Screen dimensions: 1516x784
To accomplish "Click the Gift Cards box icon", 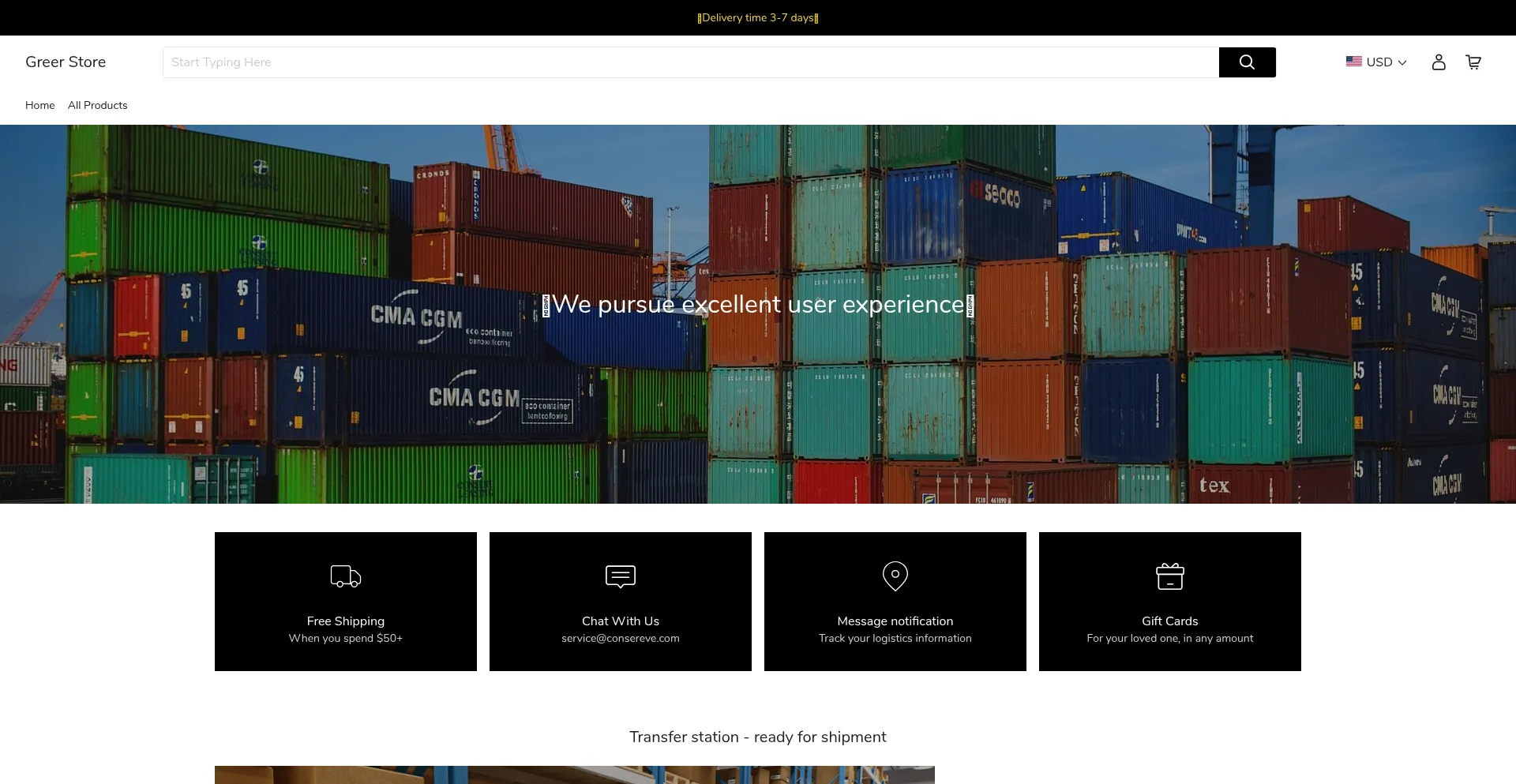I will [1170, 576].
